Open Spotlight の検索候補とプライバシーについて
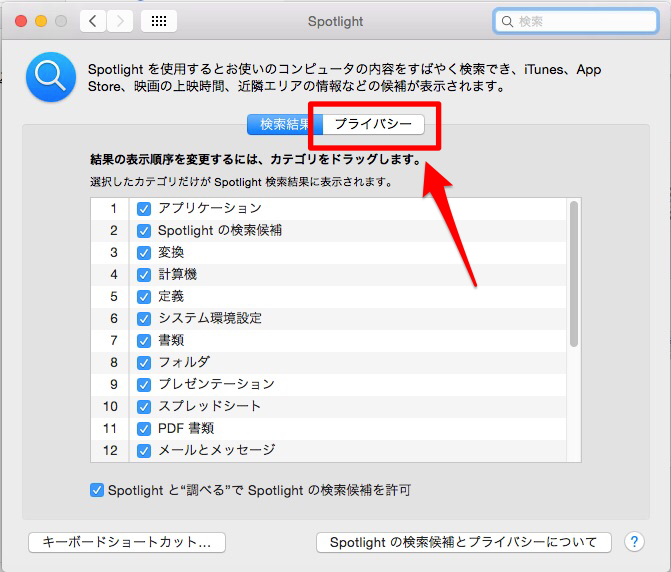Screen dimensions: 671x572 [464, 542]
